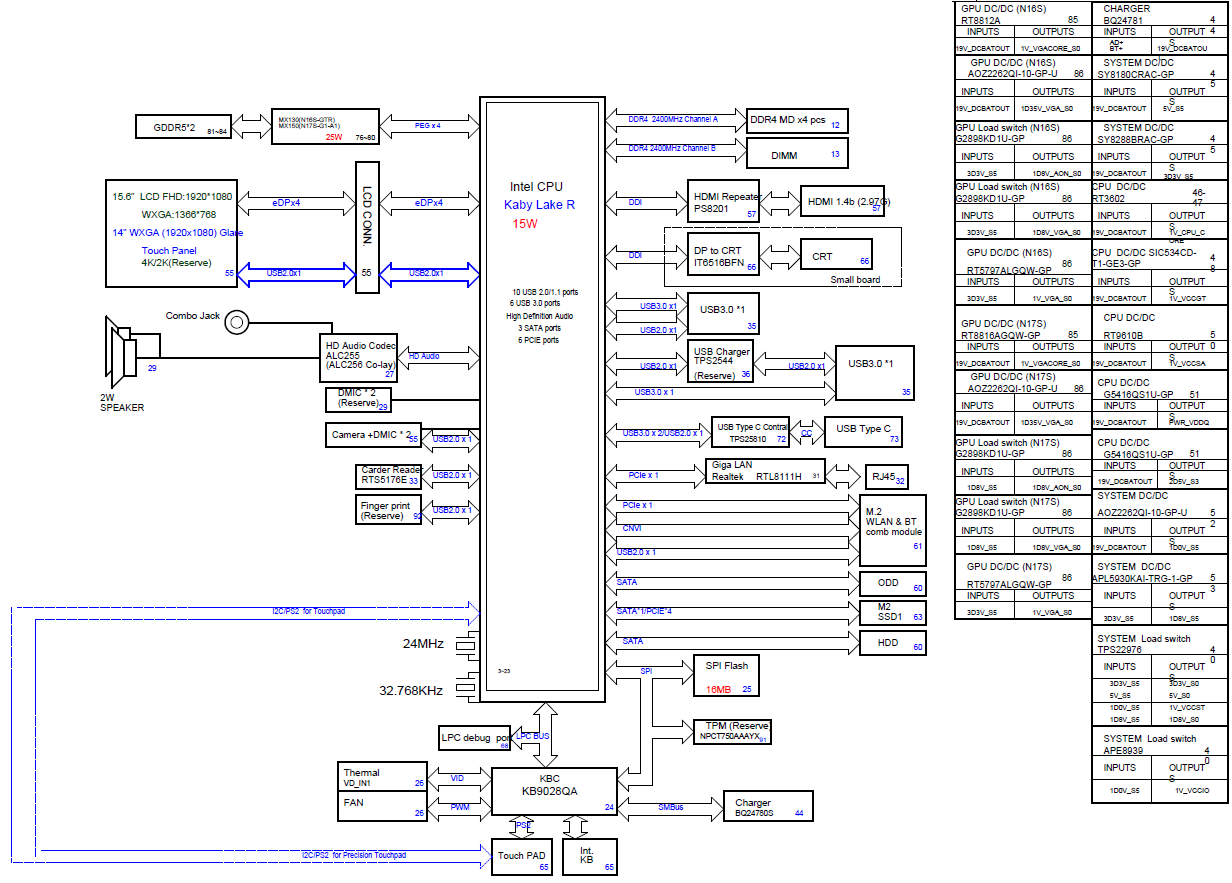Screen dimensions: 1232x883
Task: Select the DP to CRT IT6516BFN block
Action: click(x=724, y=255)
